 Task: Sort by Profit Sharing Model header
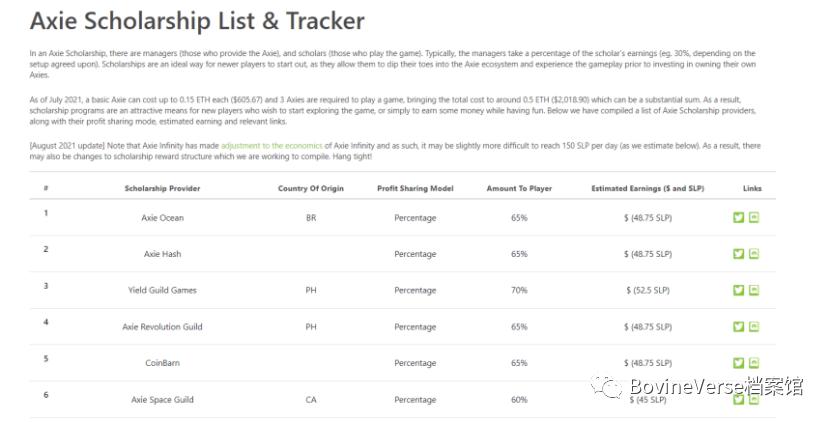pyautogui.click(x=415, y=188)
